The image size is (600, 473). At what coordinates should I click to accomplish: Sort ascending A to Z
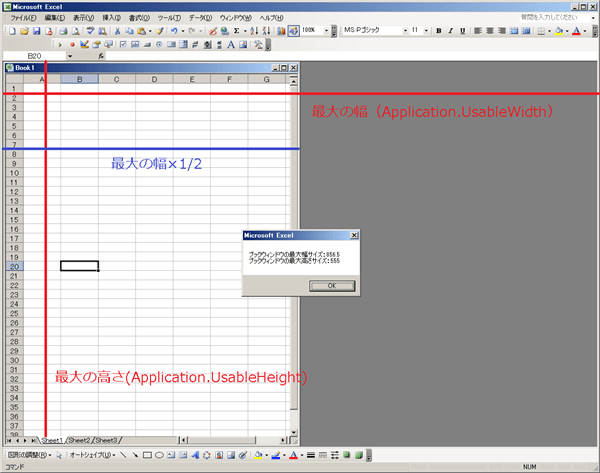pyautogui.click(x=254, y=31)
